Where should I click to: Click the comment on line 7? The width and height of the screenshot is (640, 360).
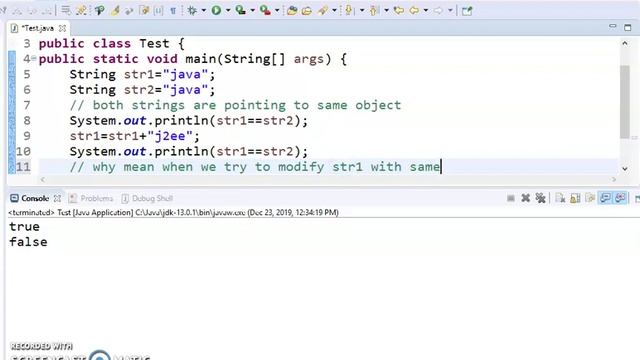click(236, 105)
